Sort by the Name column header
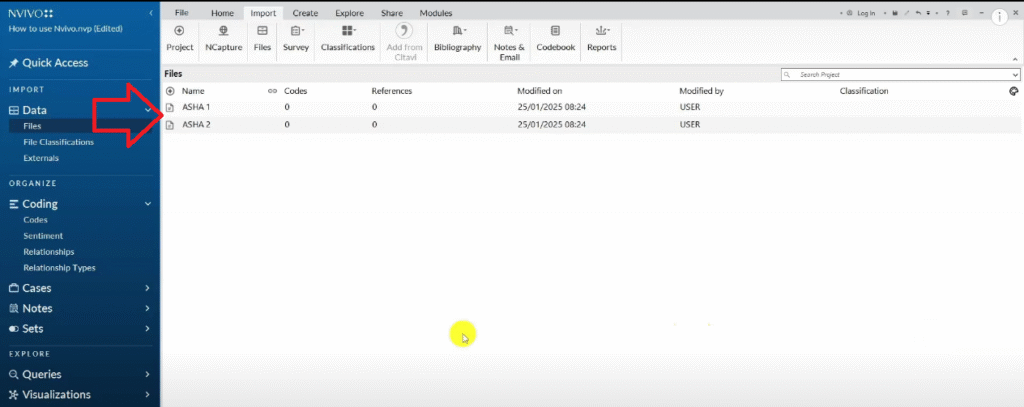 pos(193,91)
